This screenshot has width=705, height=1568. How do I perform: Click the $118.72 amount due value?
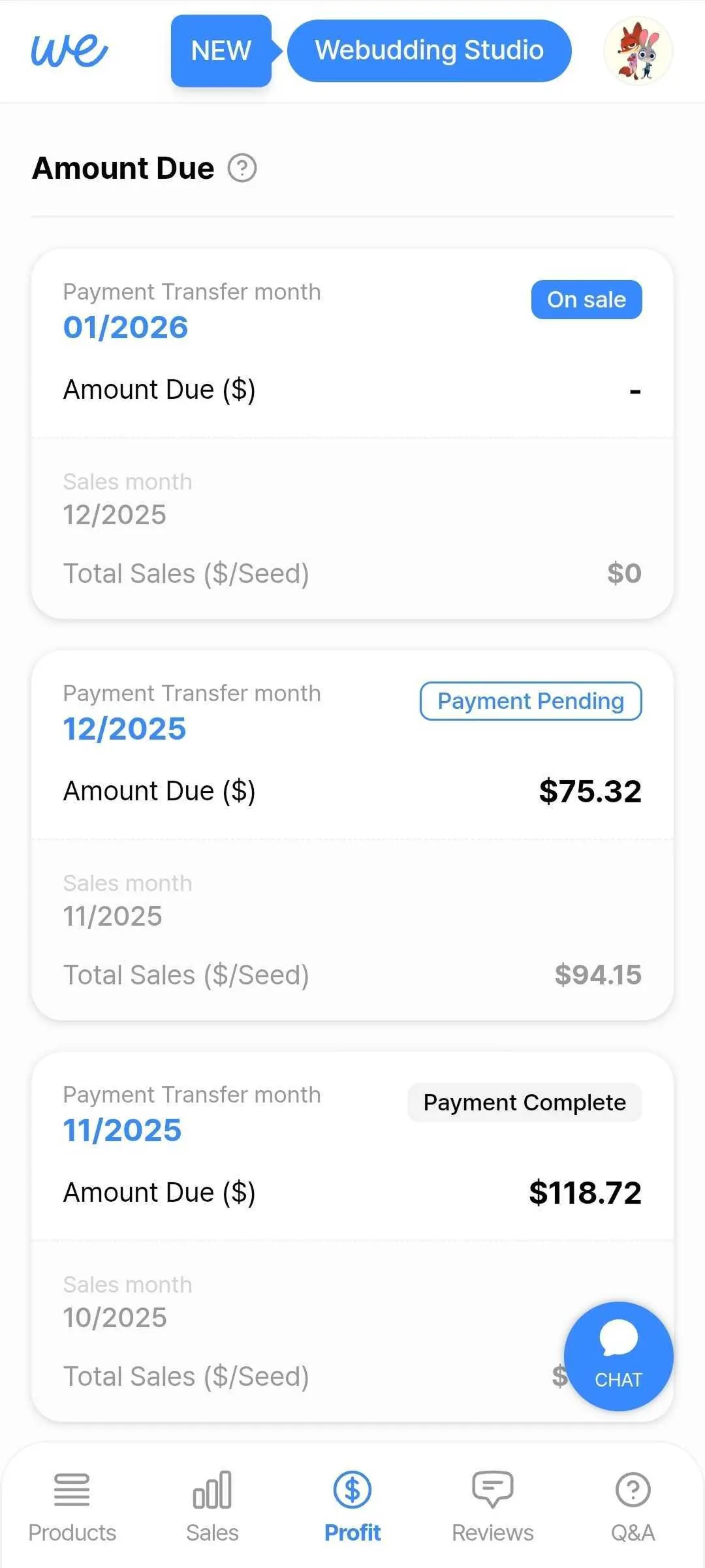click(x=585, y=1193)
